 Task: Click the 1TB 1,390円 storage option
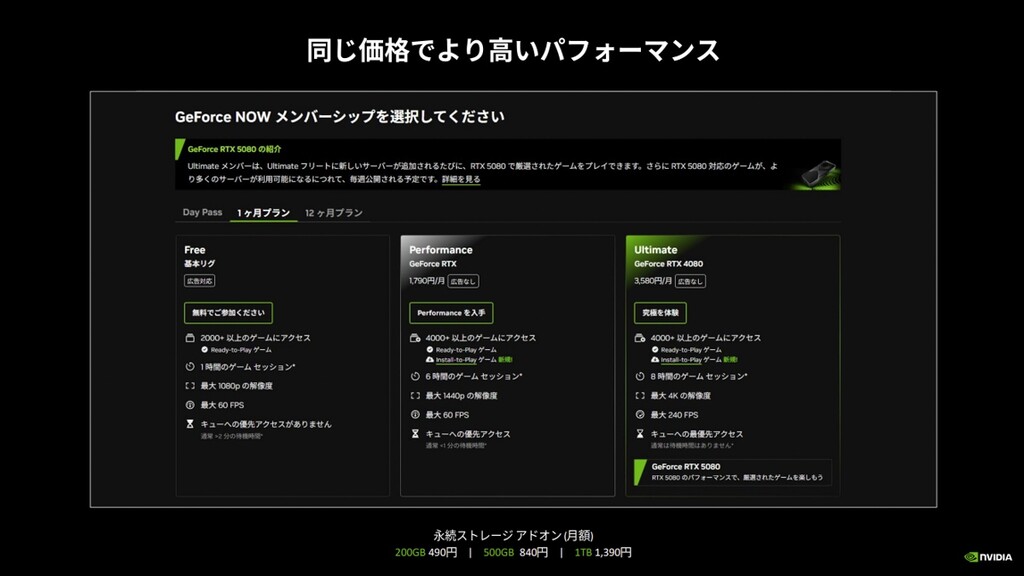[x=603, y=552]
